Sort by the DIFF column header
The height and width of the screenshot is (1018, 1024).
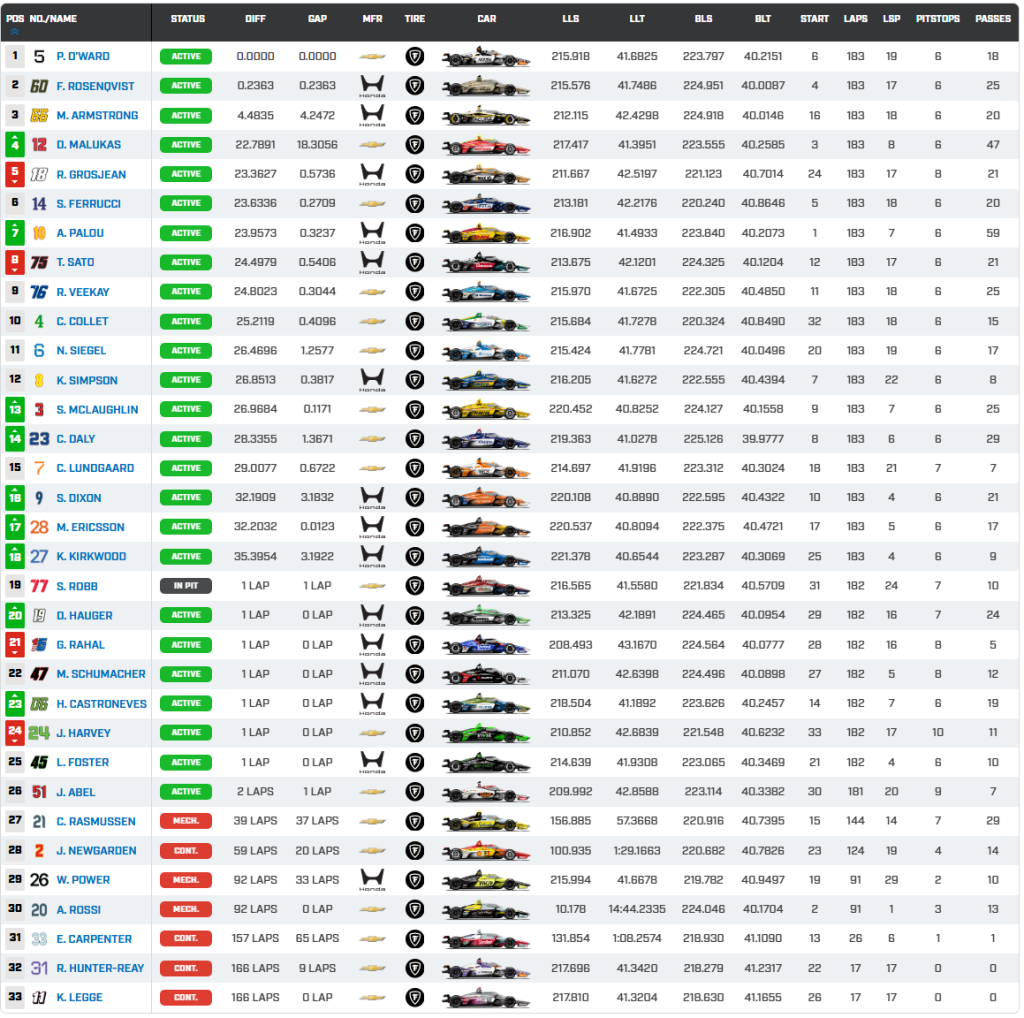click(255, 19)
